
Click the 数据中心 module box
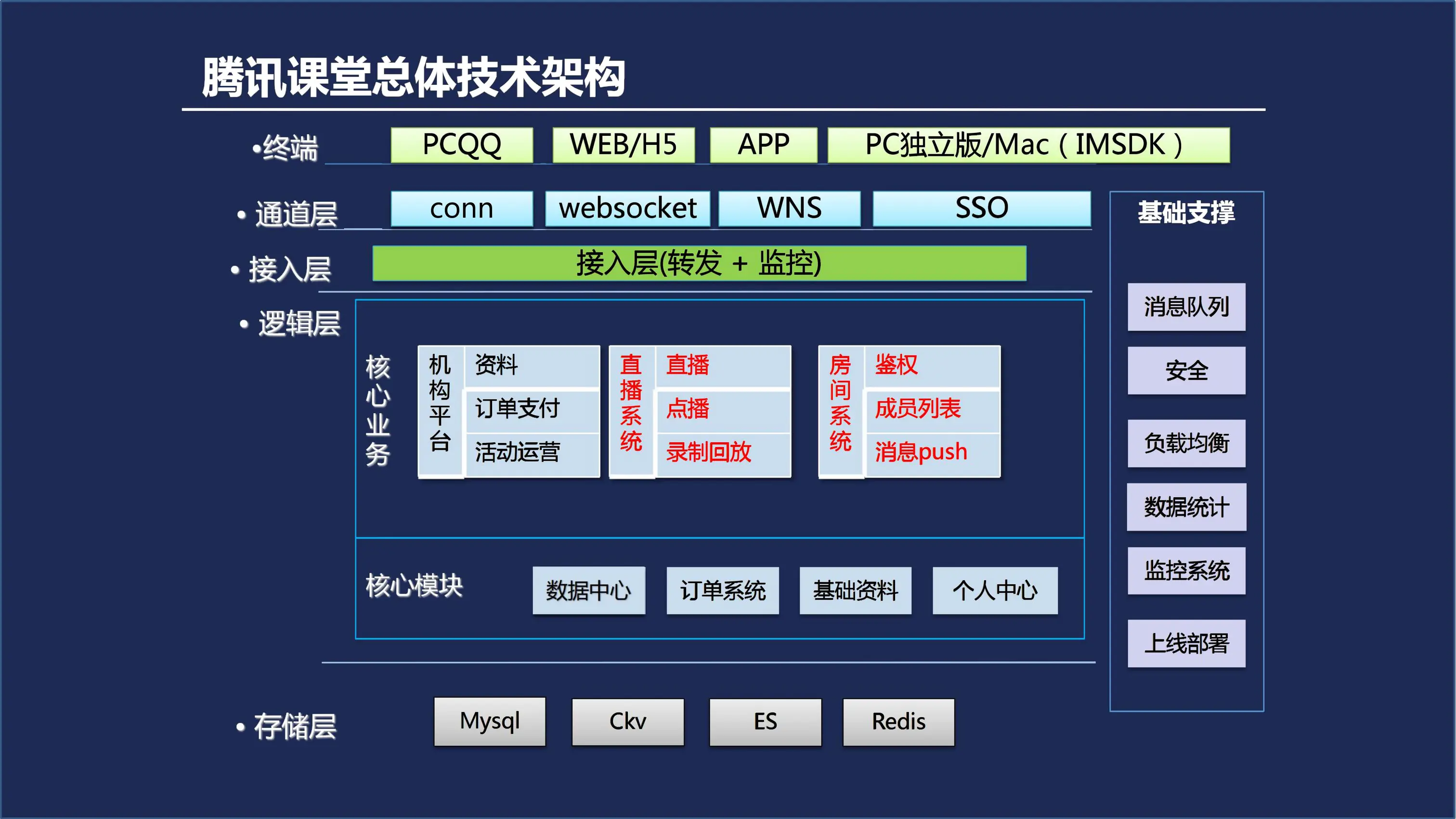click(x=588, y=591)
